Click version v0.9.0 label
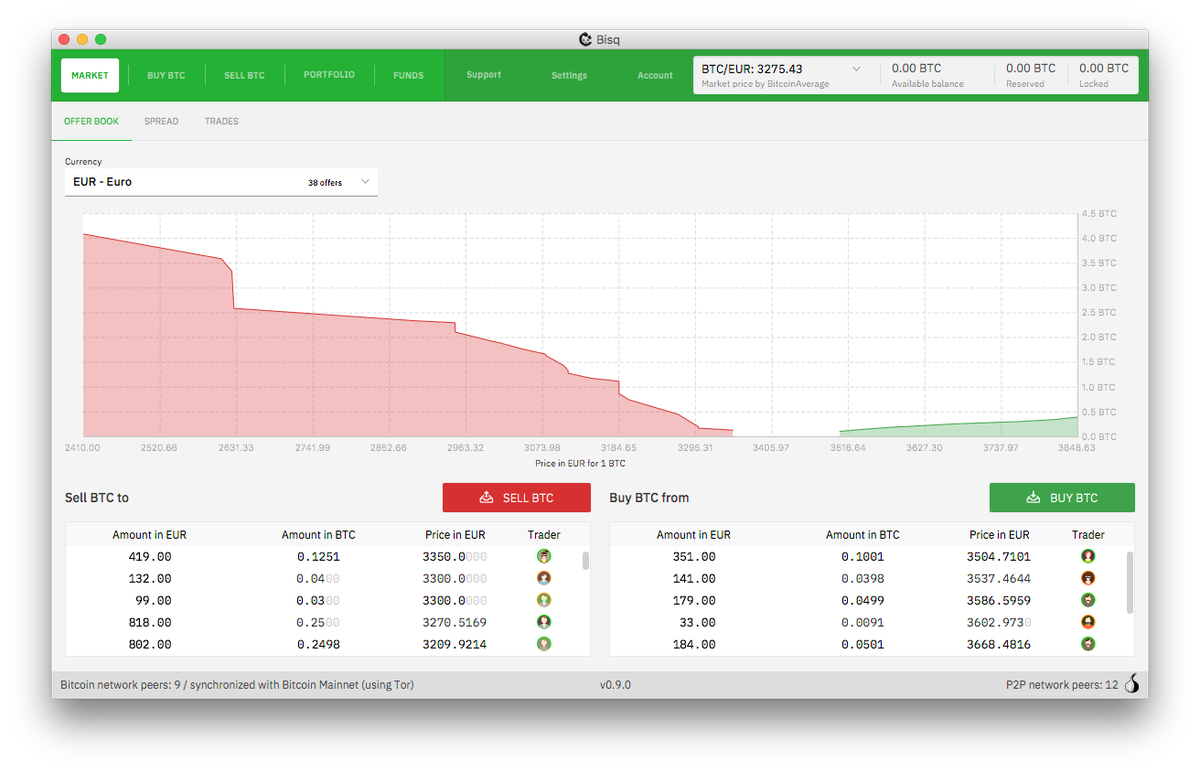1200x772 pixels. 615,685
